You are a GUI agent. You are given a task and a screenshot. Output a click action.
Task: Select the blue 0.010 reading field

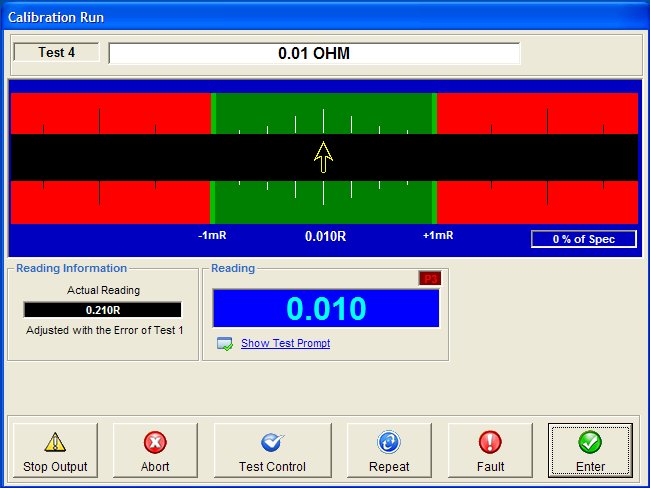click(x=325, y=308)
